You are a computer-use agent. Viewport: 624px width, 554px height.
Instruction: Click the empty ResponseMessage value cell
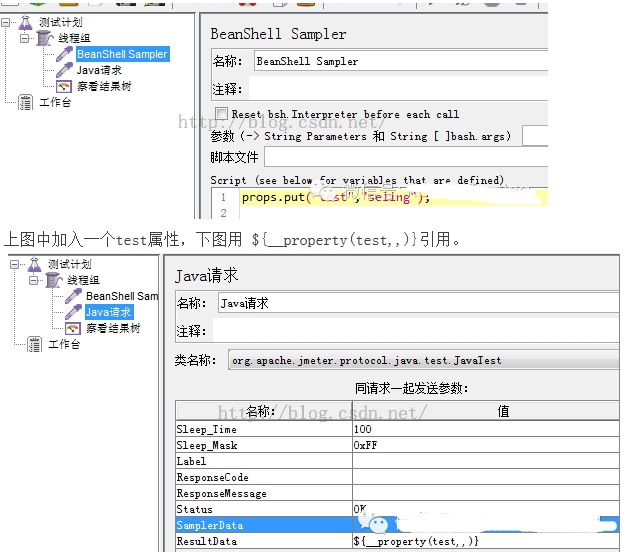[486, 493]
